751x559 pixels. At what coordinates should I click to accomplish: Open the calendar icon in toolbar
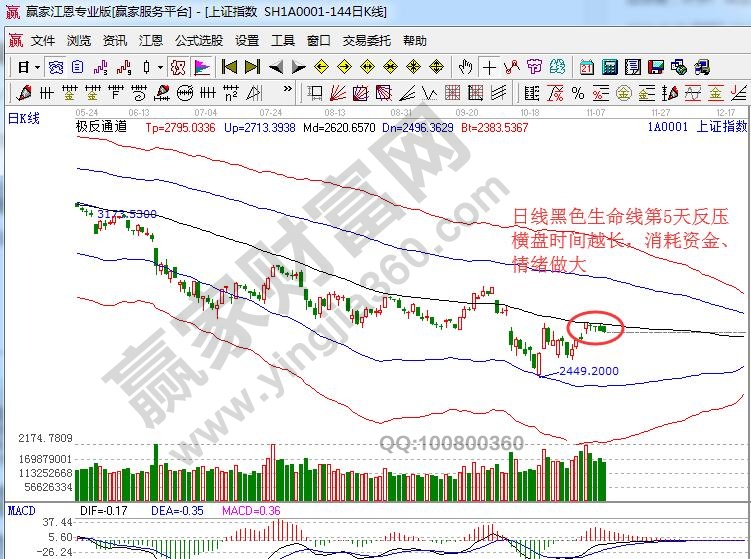pyautogui.click(x=586, y=67)
